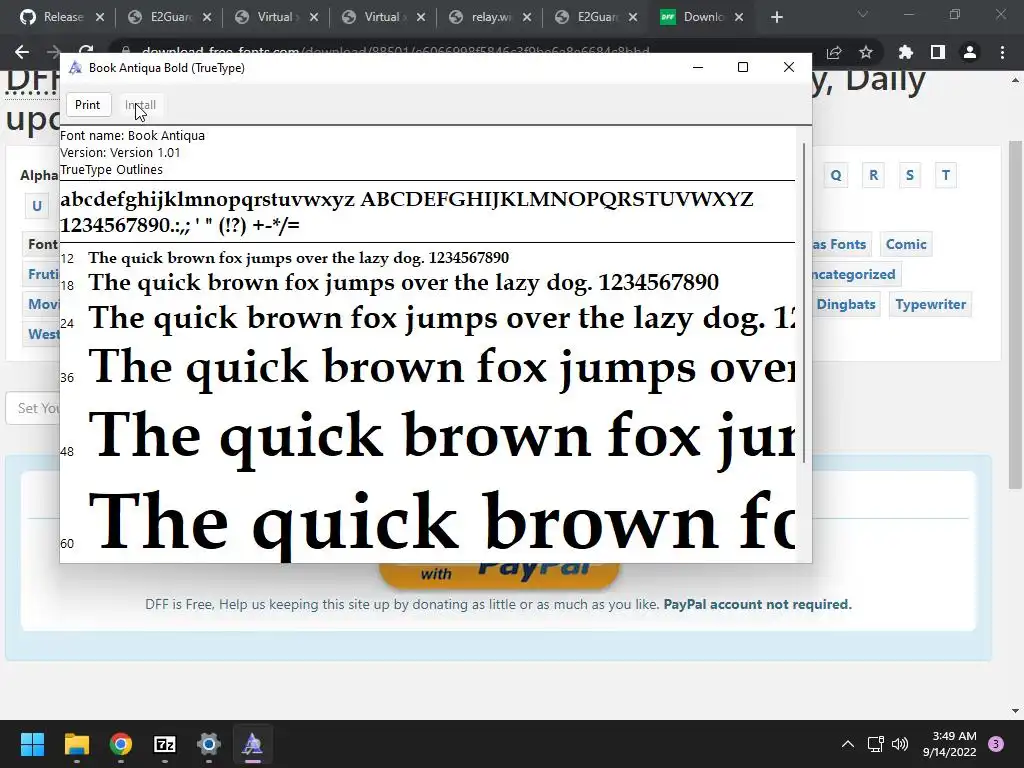Go back in Chrome
Viewport: 1024px width, 768px height.
coord(22,52)
